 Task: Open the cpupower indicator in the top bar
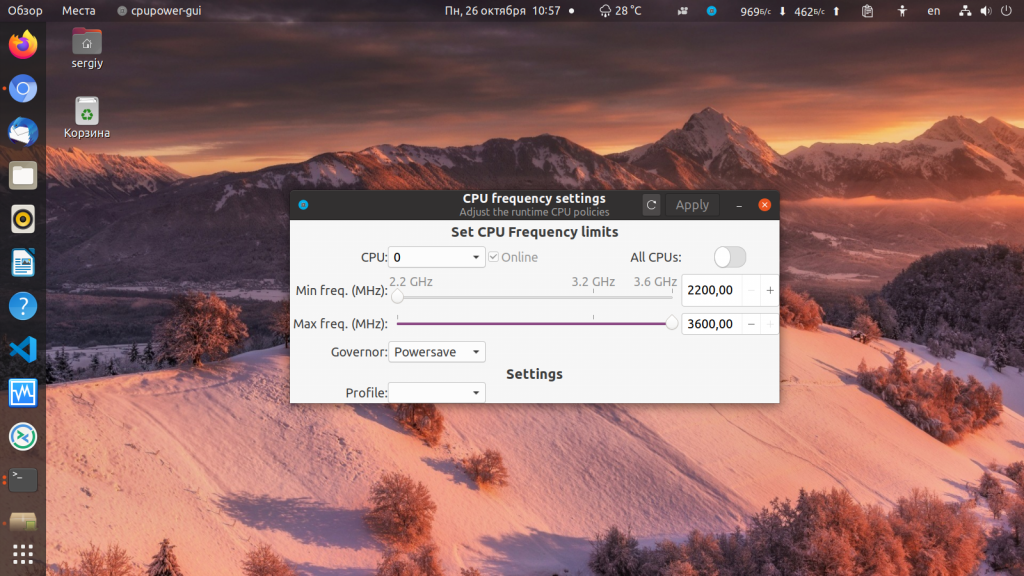click(x=711, y=11)
